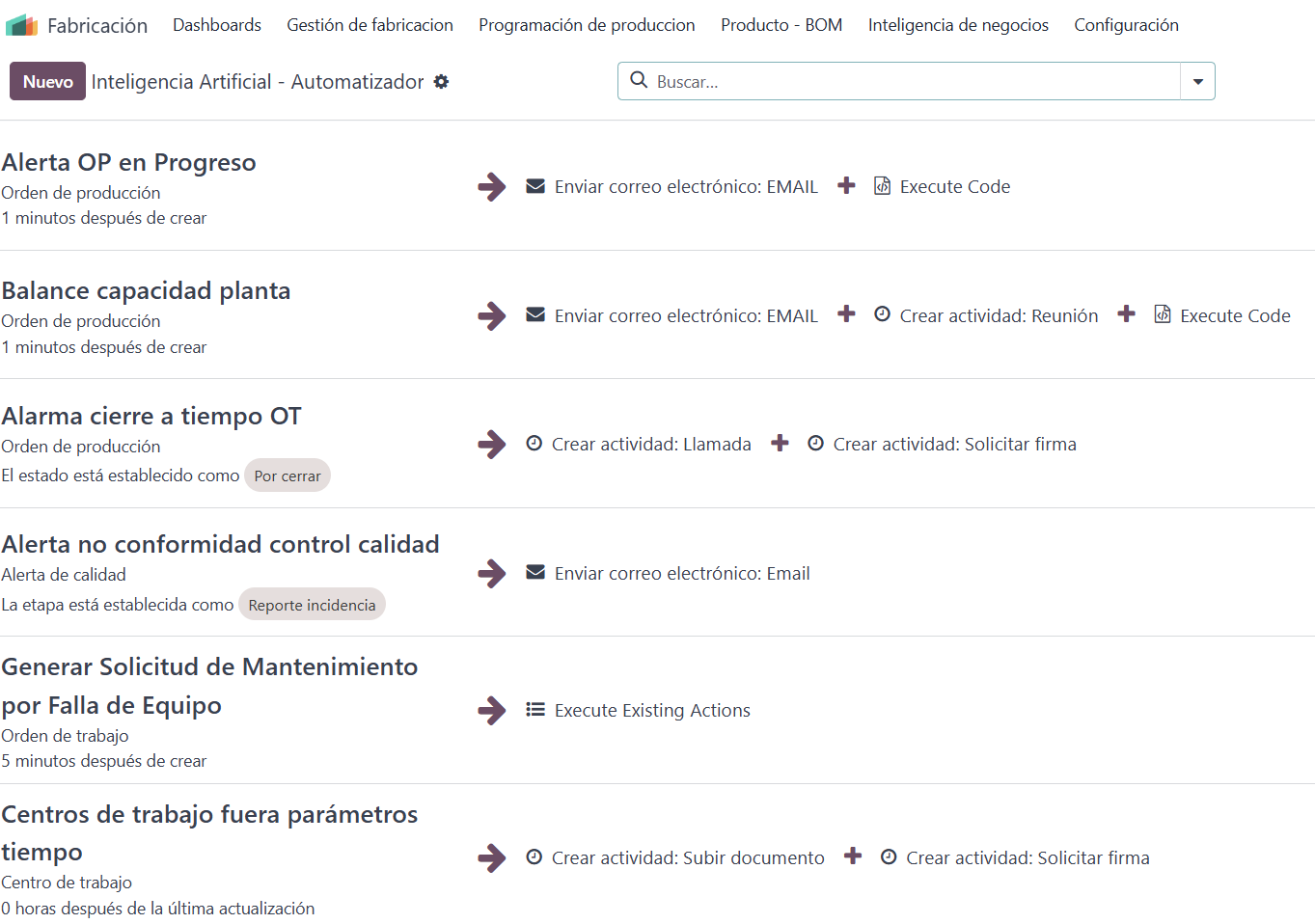Click the search magnifier icon
1315x924 pixels.
(x=639, y=80)
